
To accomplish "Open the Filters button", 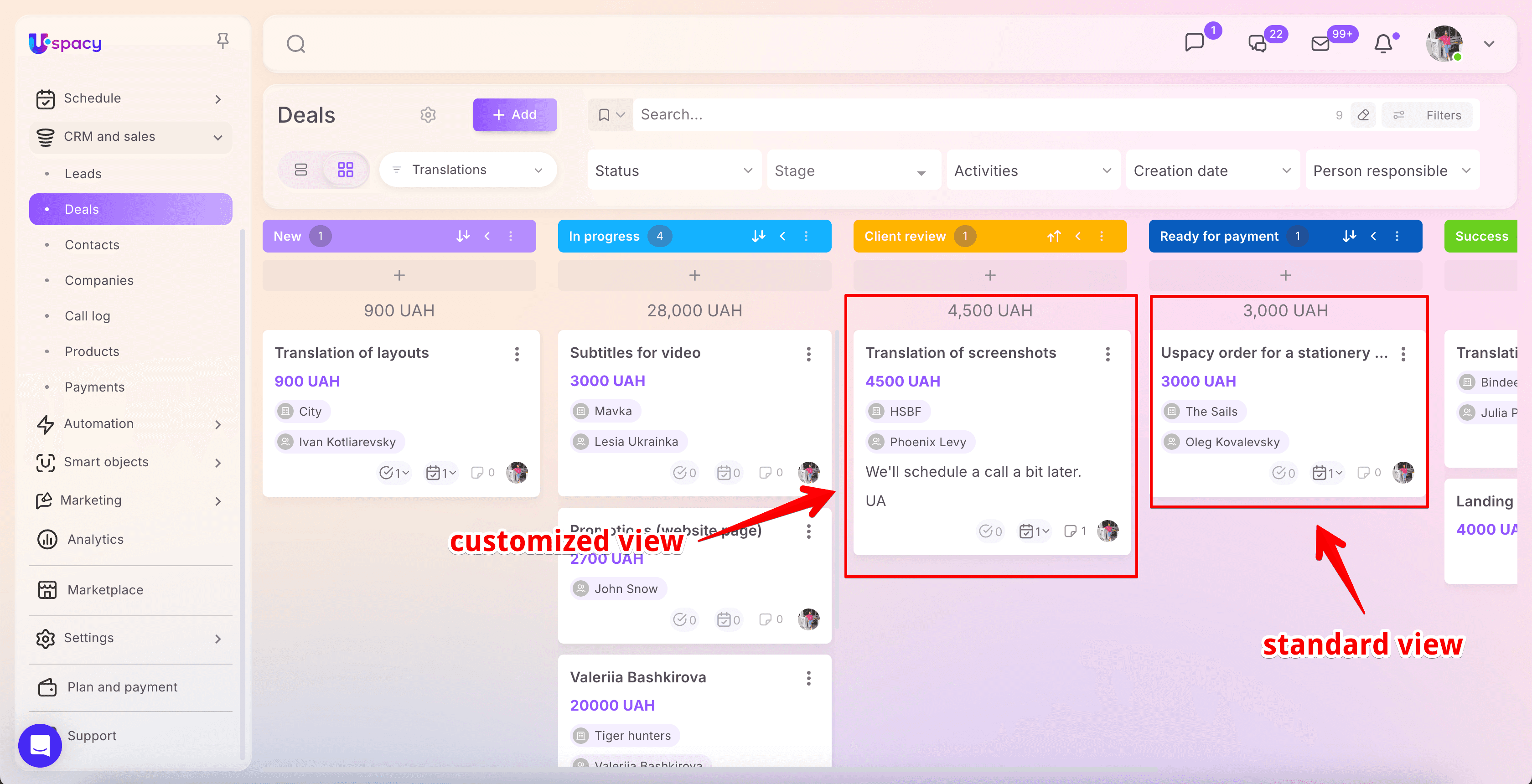I will pyautogui.click(x=1427, y=115).
